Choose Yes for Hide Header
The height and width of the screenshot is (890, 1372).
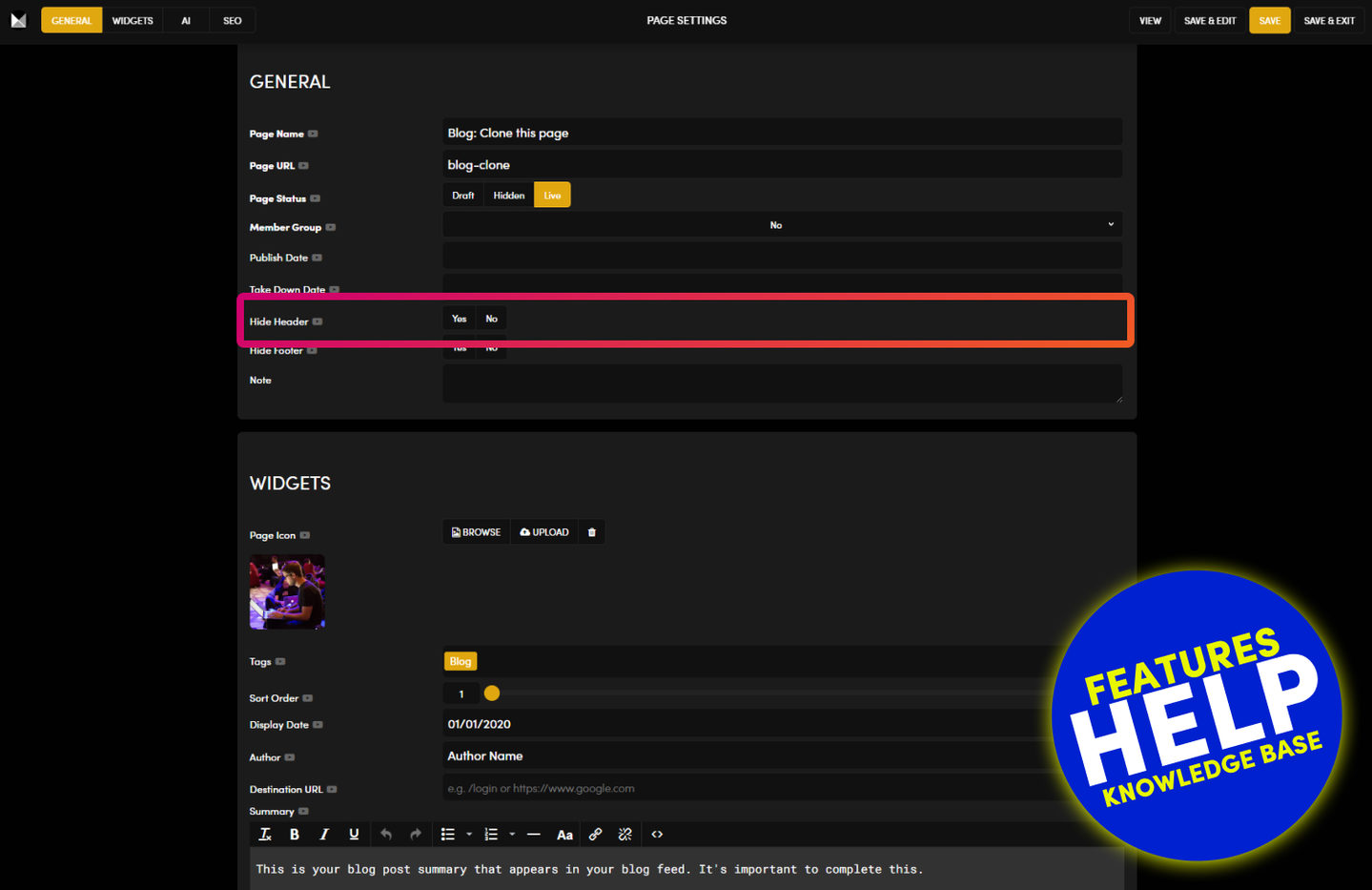tap(460, 319)
